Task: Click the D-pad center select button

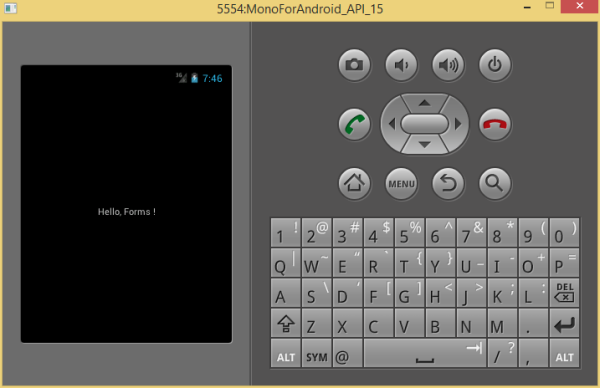Action: tap(424, 124)
